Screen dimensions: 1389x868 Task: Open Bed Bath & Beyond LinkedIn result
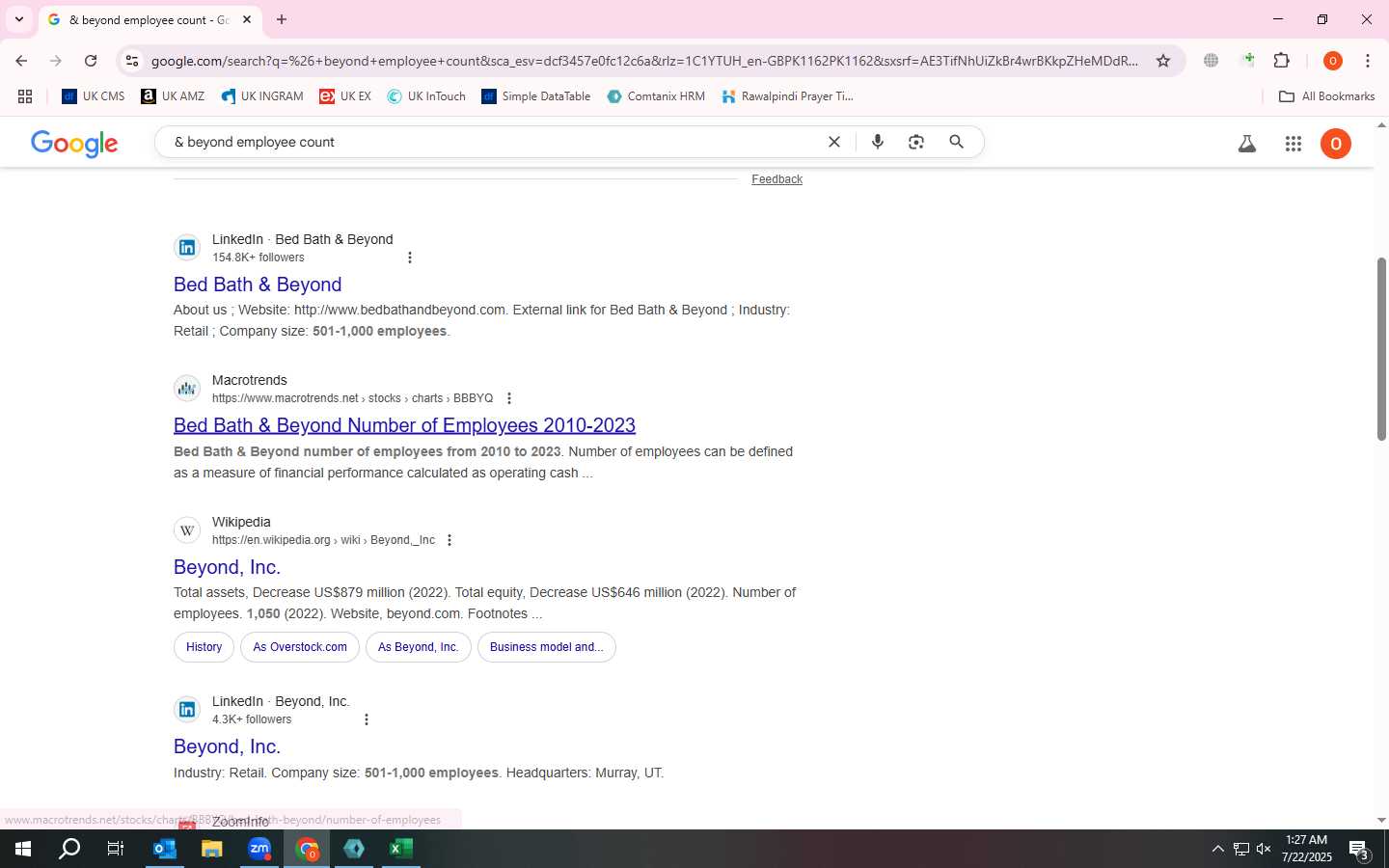[258, 285]
